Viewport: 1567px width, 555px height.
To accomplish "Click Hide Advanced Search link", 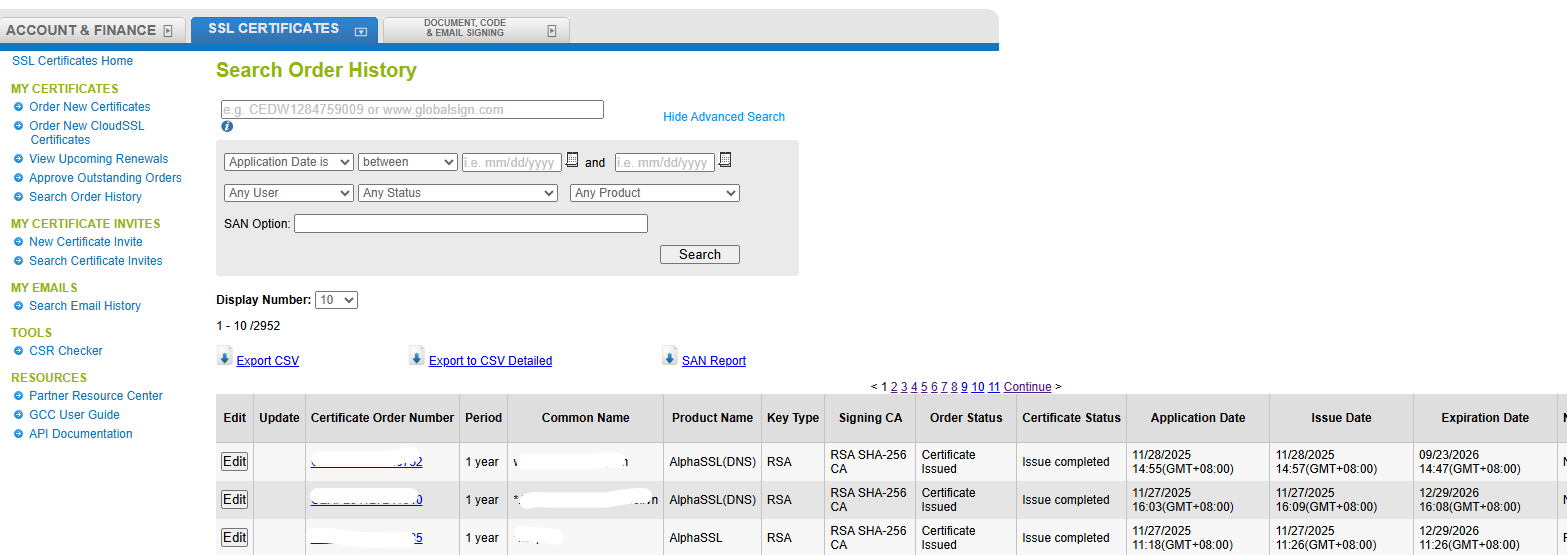I will (x=724, y=117).
